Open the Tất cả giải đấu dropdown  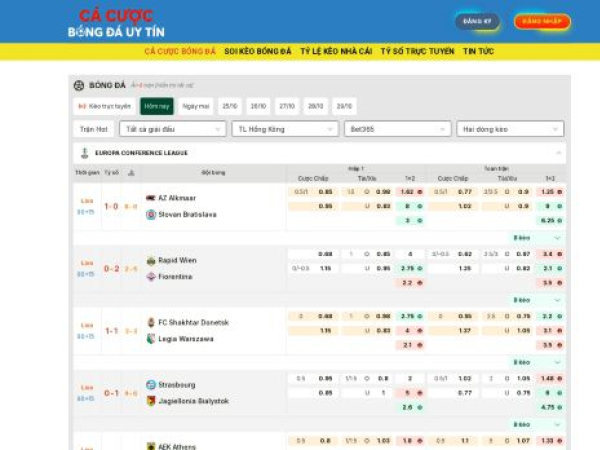(172, 129)
